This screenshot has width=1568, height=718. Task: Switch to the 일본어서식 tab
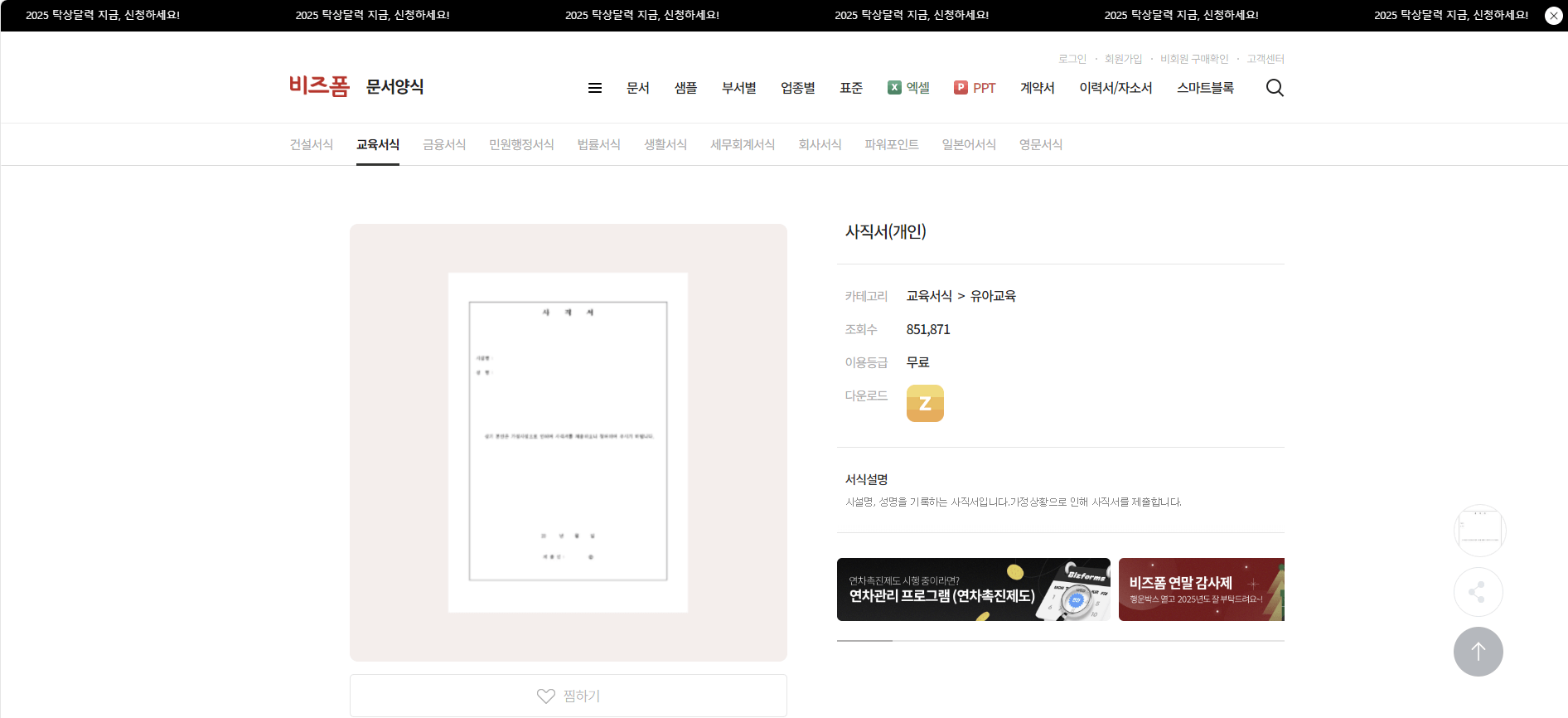[x=969, y=144]
